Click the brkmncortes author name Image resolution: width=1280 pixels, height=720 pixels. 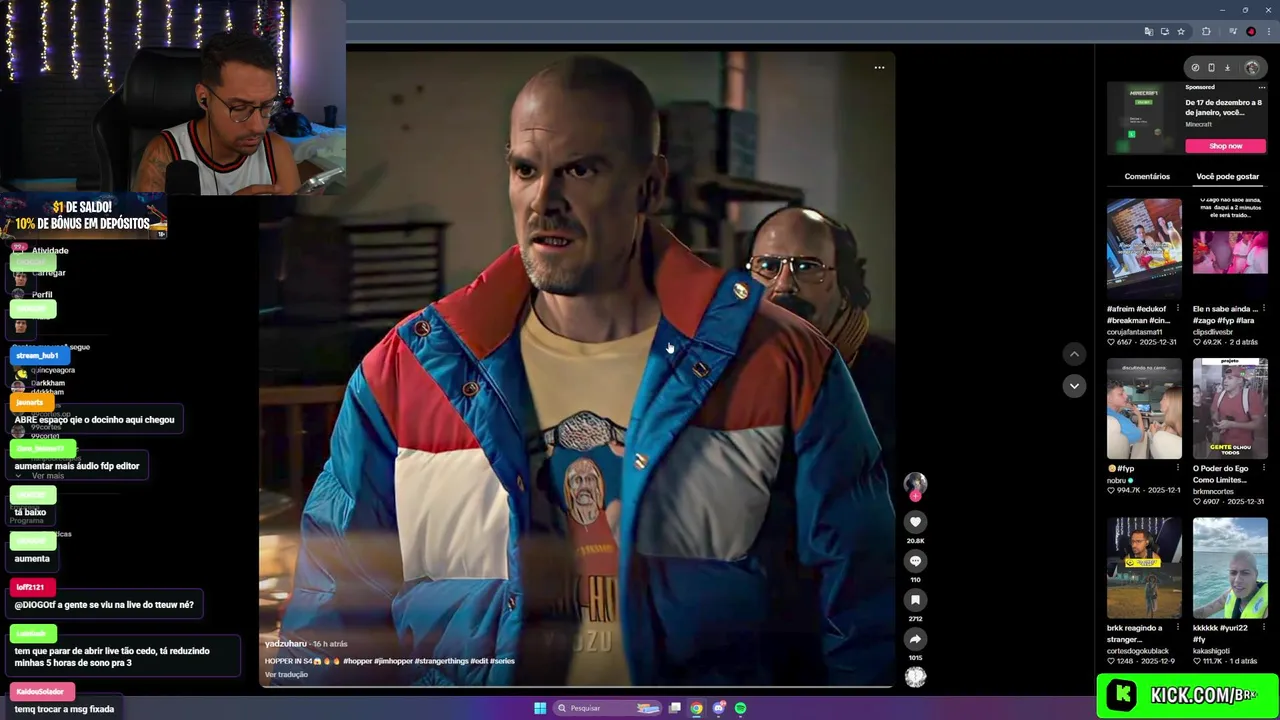(1213, 491)
